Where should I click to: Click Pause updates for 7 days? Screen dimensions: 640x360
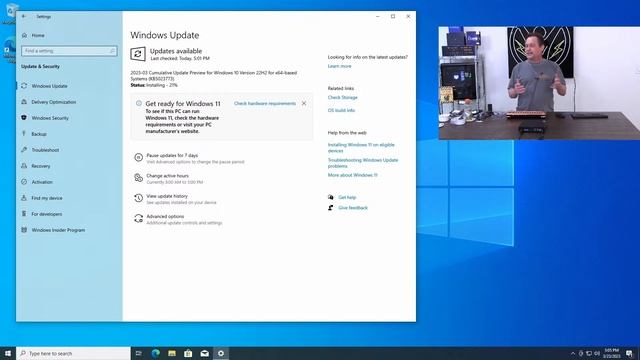point(172,156)
